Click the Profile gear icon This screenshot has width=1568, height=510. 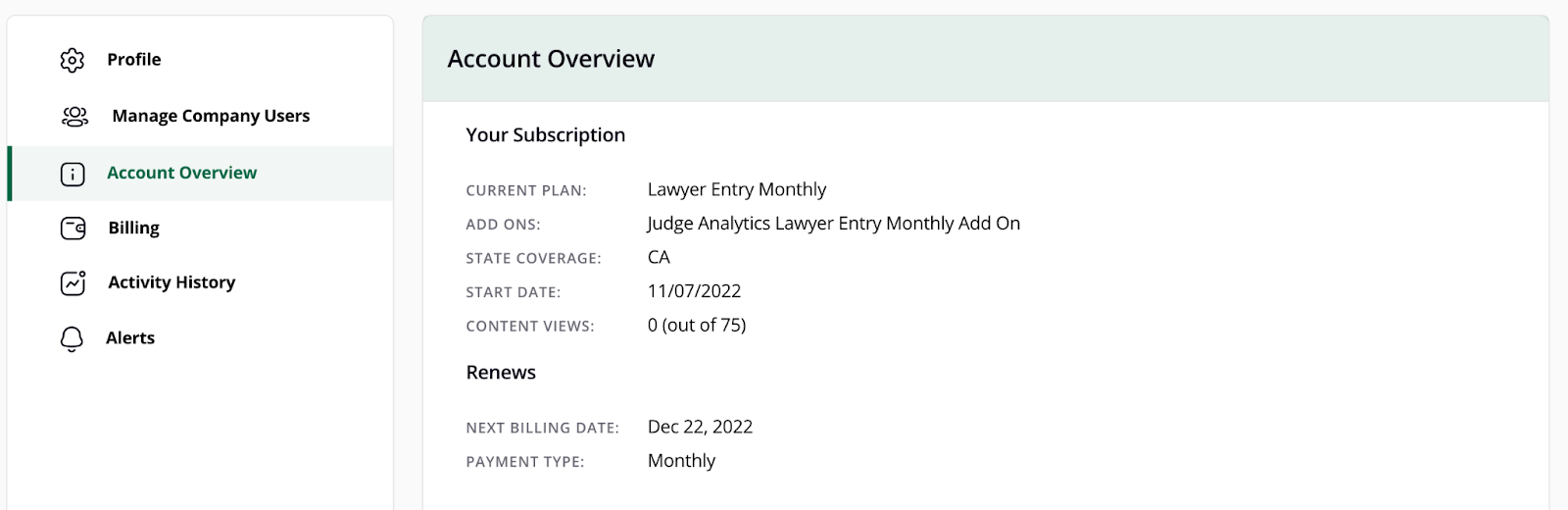73,60
